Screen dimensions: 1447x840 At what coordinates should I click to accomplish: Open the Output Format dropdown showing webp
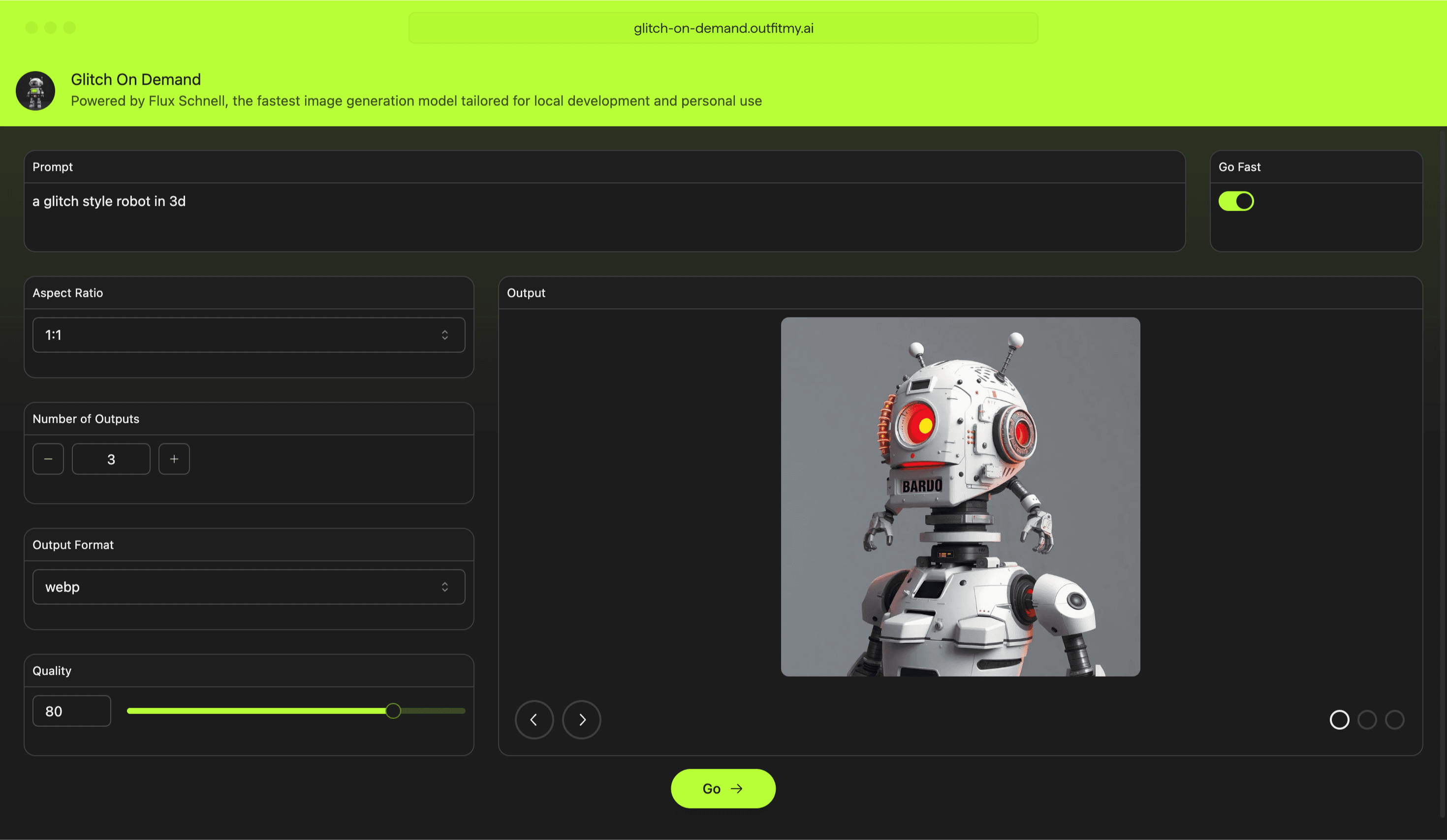coord(249,586)
